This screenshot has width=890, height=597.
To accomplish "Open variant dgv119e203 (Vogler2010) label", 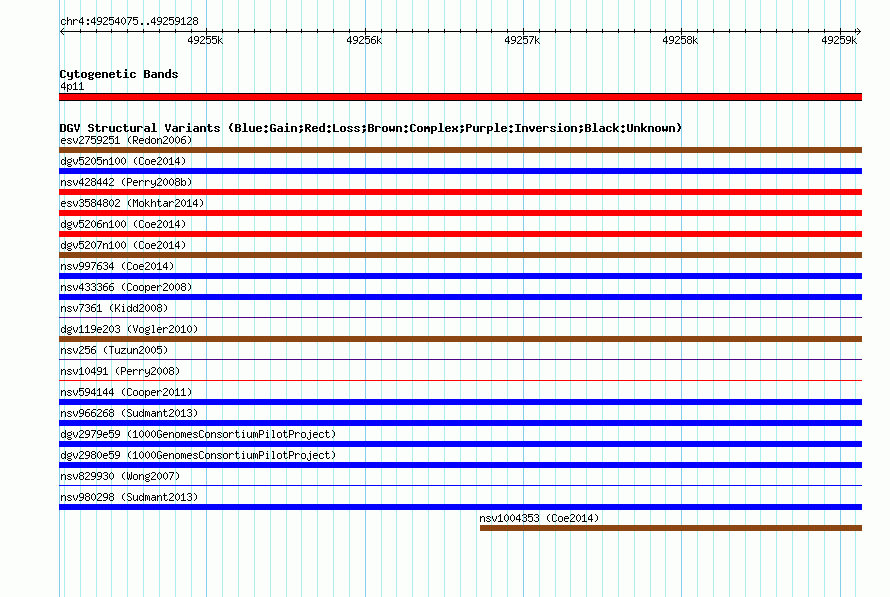I will click(x=129, y=329).
